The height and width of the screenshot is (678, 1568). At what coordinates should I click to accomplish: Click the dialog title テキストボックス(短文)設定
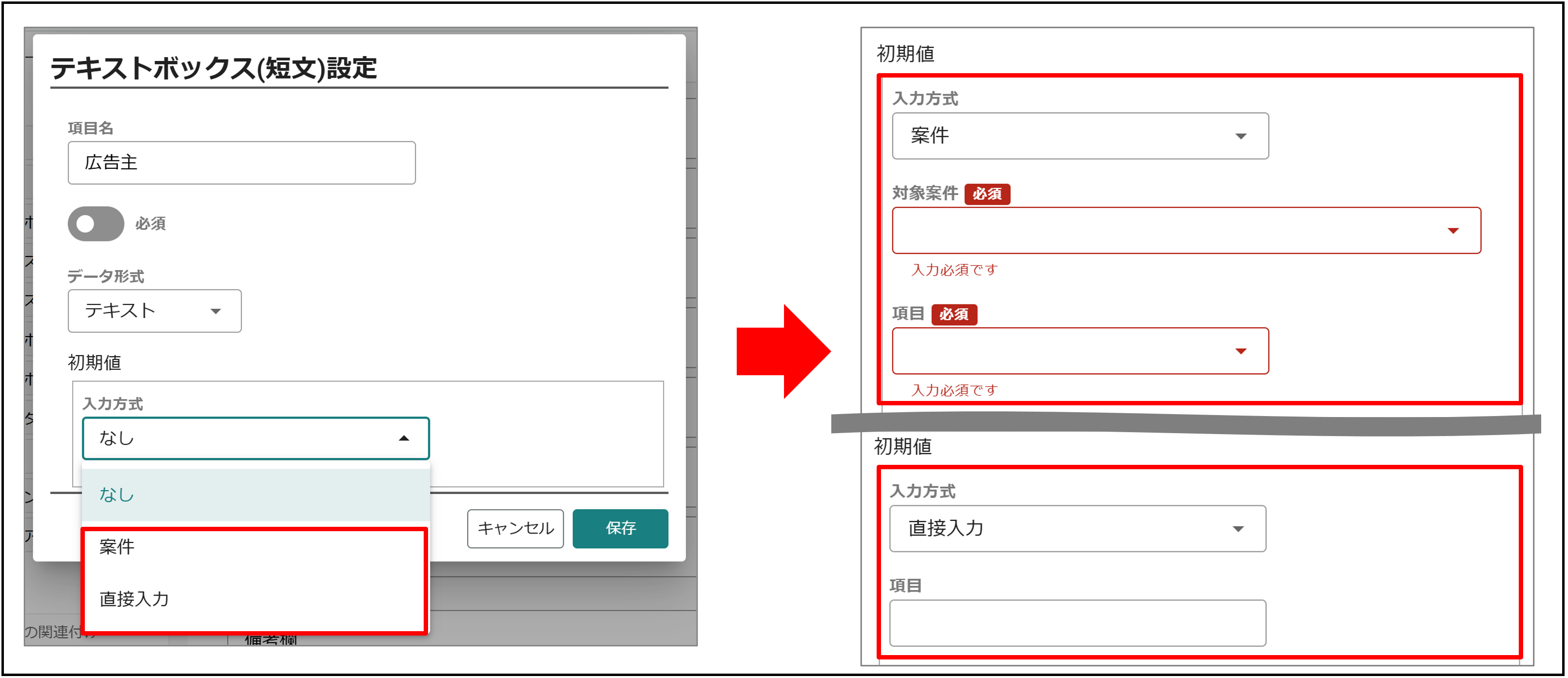(214, 68)
